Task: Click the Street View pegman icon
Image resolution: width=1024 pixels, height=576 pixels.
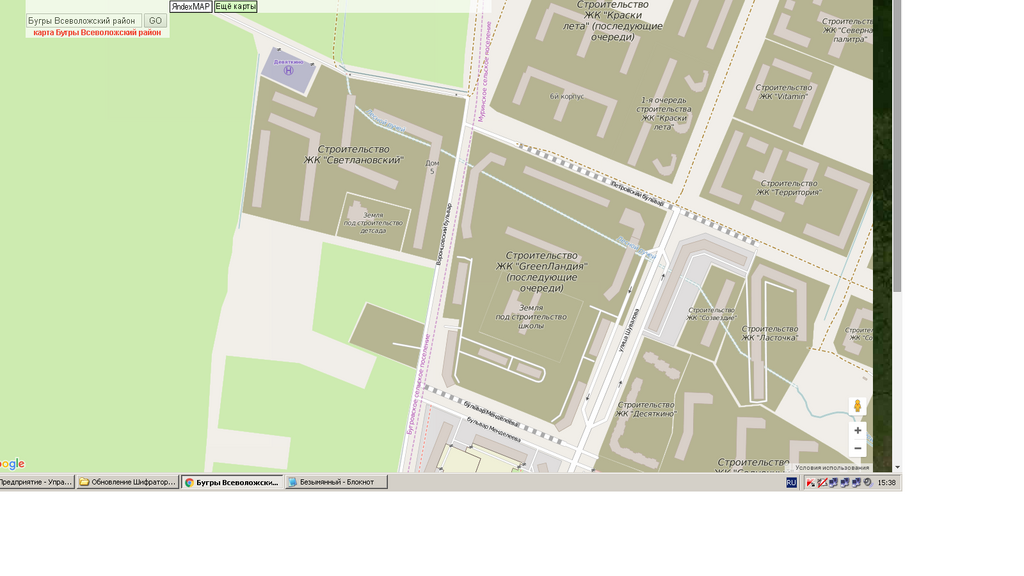Action: click(857, 406)
